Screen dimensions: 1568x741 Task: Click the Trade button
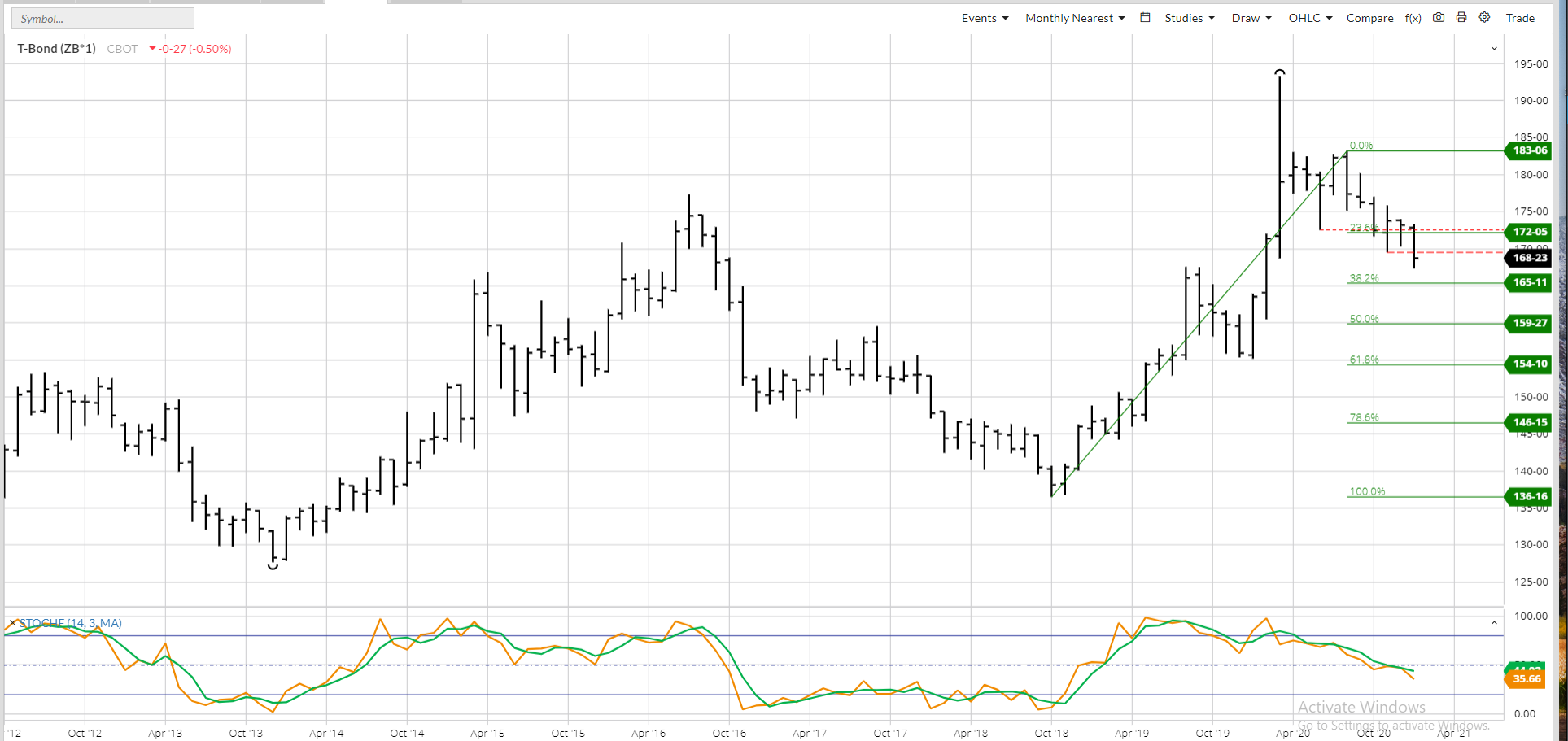(x=1520, y=18)
